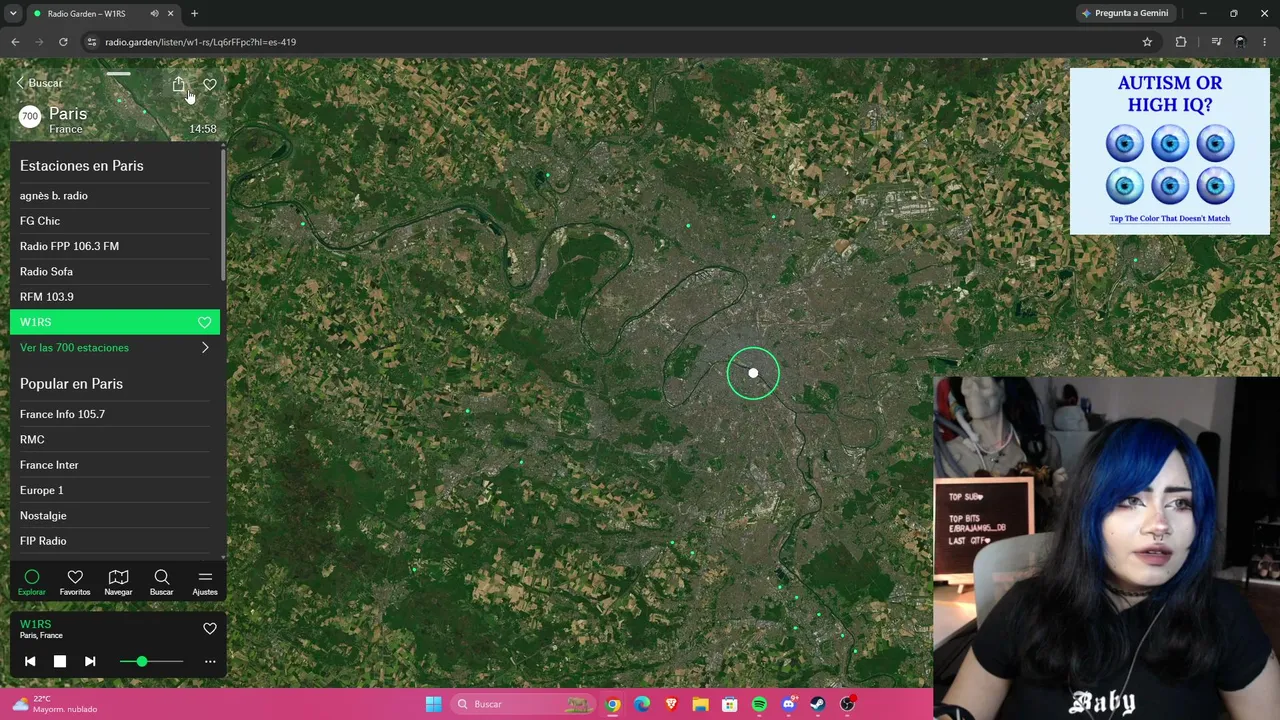The width and height of the screenshot is (1280, 720).
Task: View site information icon in address bar
Action: 91,42
